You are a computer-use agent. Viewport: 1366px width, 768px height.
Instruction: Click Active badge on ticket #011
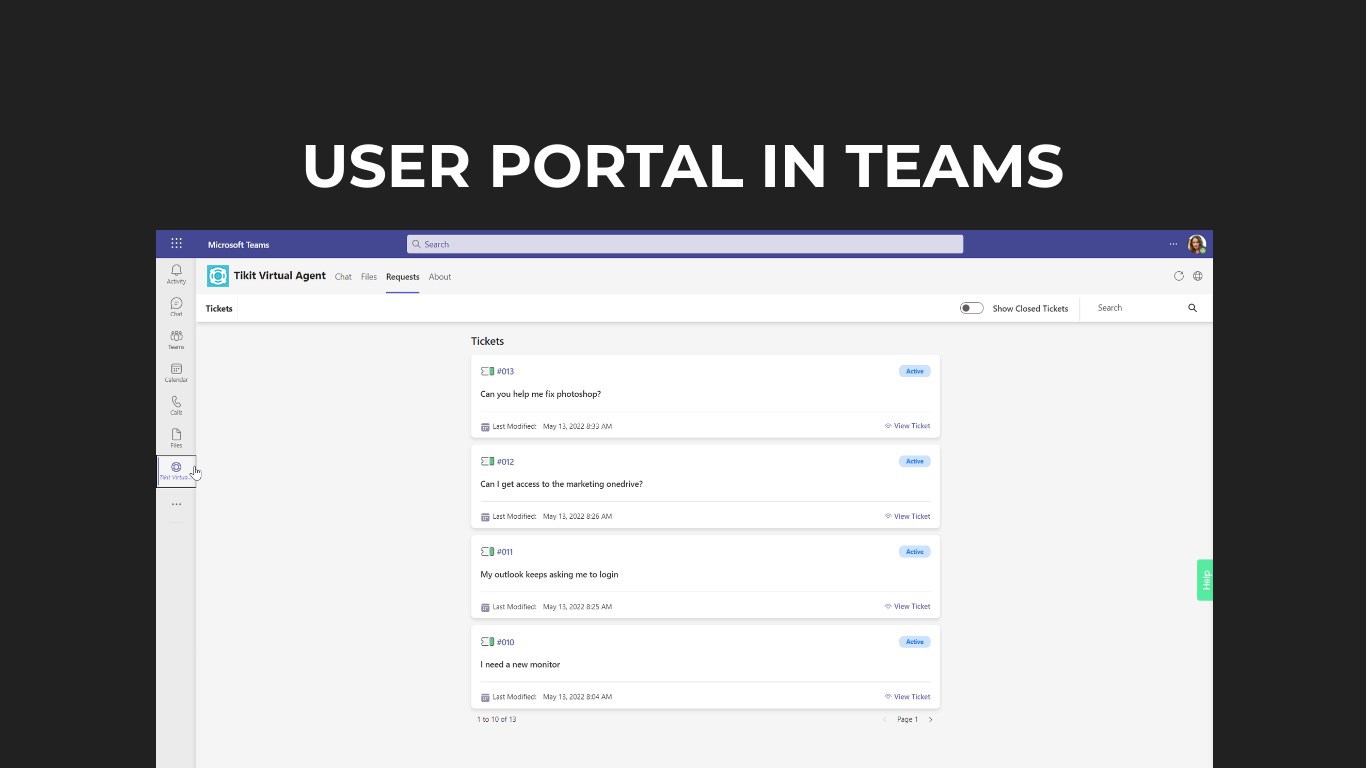click(914, 551)
